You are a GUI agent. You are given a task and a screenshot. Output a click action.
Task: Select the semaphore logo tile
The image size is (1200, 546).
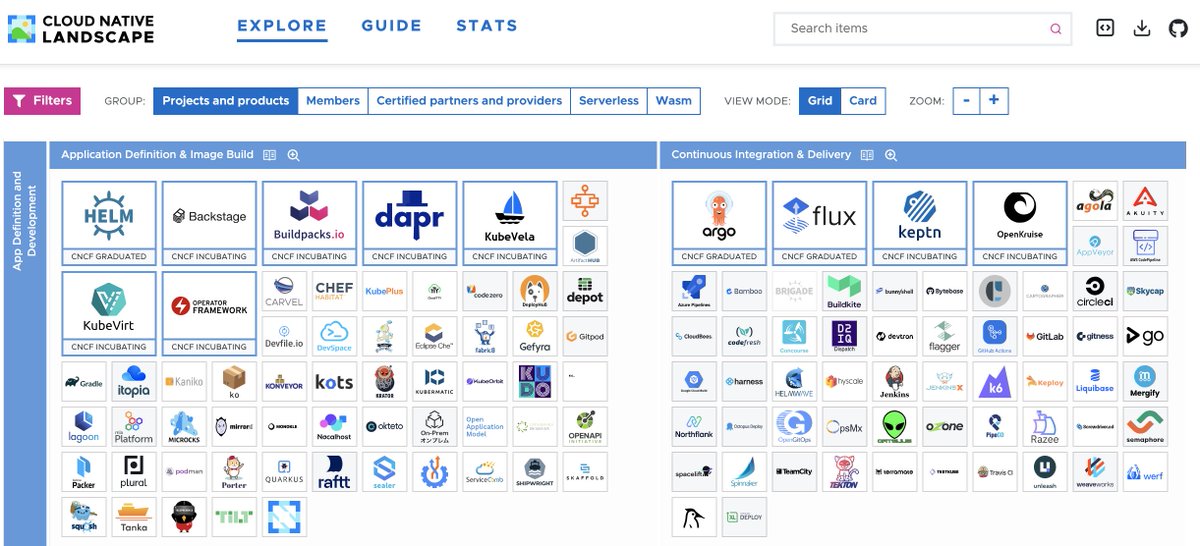click(1144, 427)
